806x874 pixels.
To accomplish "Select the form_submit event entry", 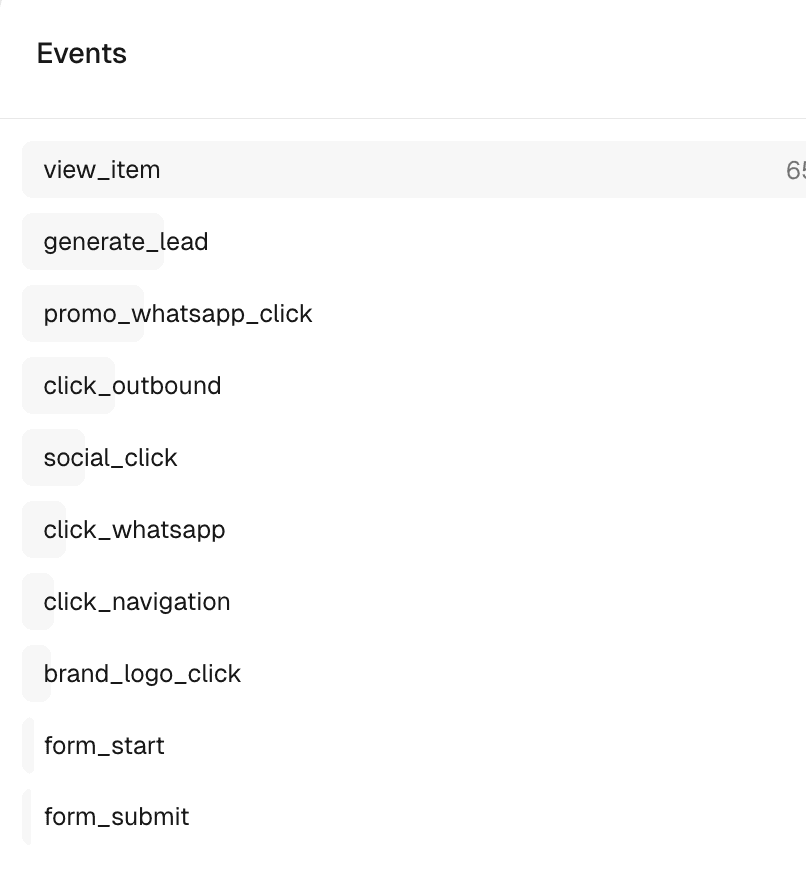I will 116,817.
